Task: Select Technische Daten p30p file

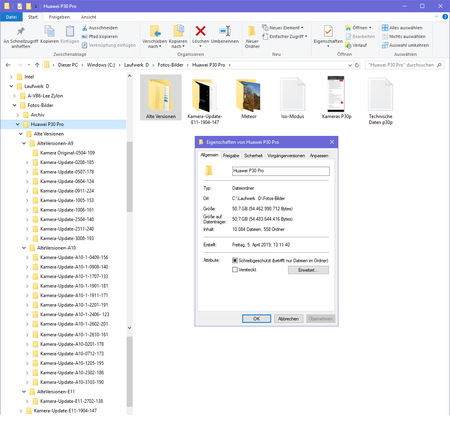Action: pyautogui.click(x=380, y=101)
